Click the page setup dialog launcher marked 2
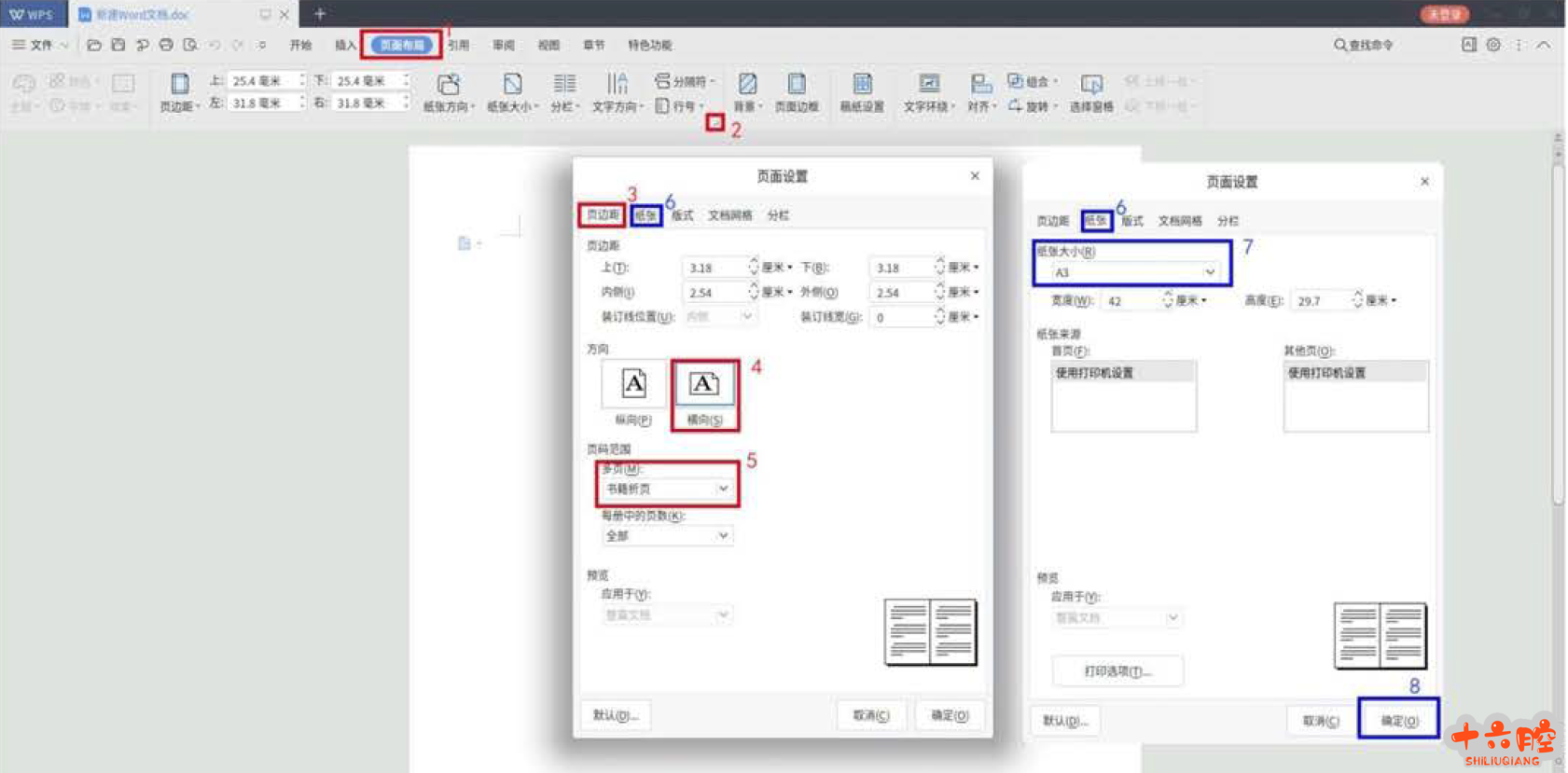Image resolution: width=1568 pixels, height=773 pixels. [x=715, y=122]
